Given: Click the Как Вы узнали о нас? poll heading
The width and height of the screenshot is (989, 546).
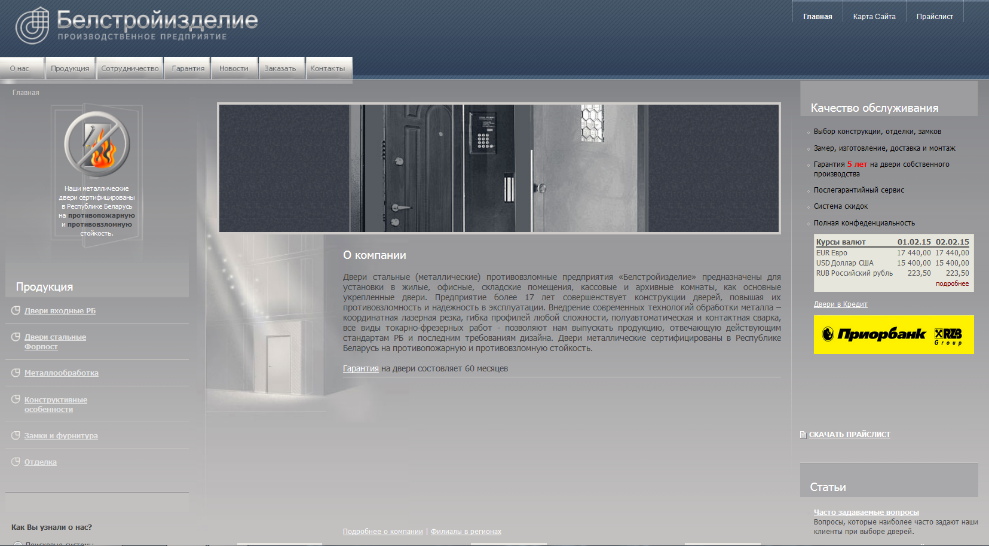Looking at the screenshot, I should 52,527.
